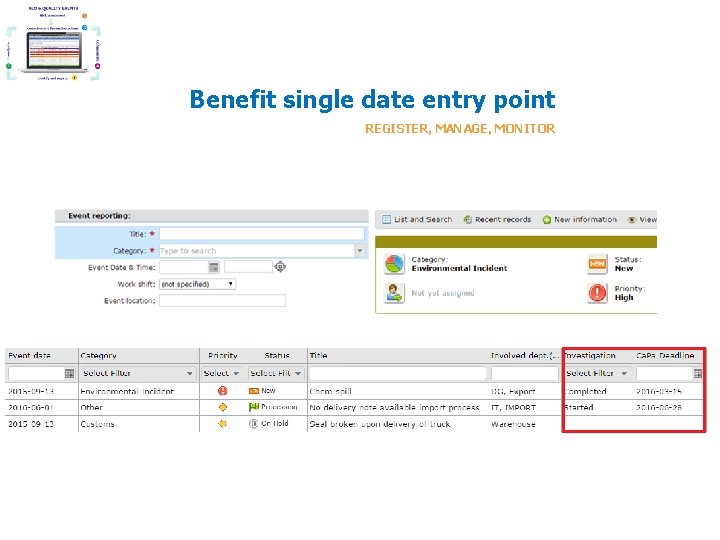The width and height of the screenshot is (720, 540).
Task: Focus the Title column filter field
Action: 398,373
